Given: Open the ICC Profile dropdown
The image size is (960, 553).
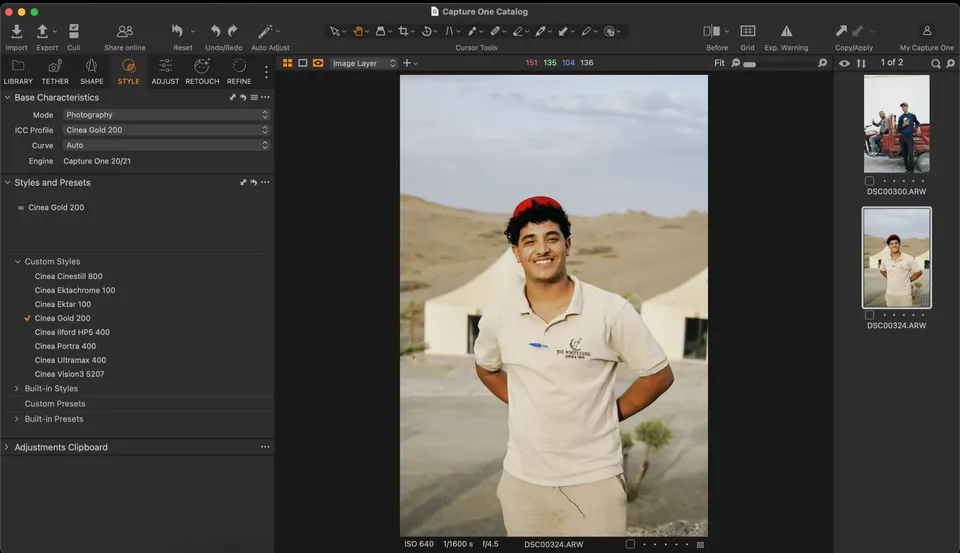Looking at the screenshot, I should pos(166,130).
